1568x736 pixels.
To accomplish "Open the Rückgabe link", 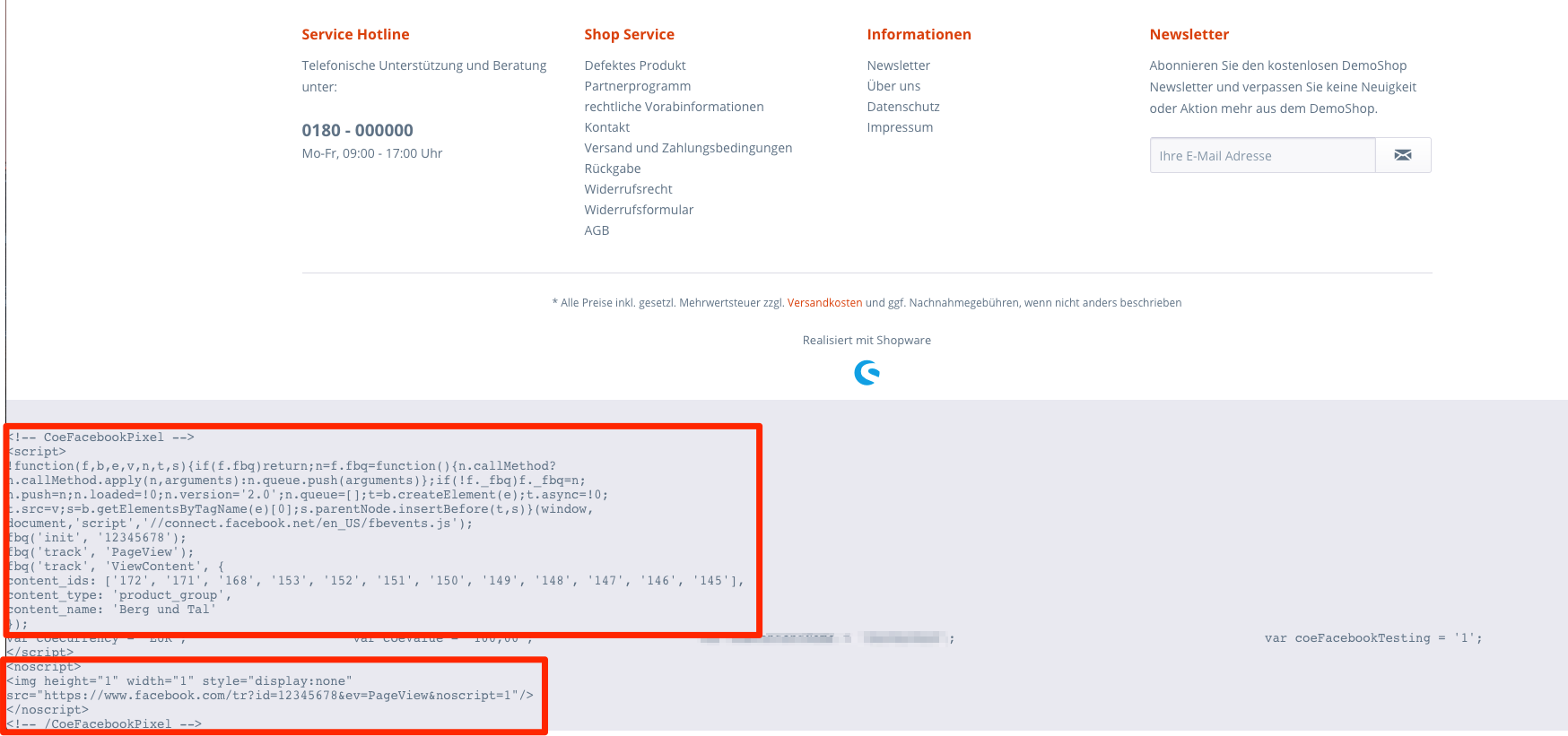I will coord(613,169).
